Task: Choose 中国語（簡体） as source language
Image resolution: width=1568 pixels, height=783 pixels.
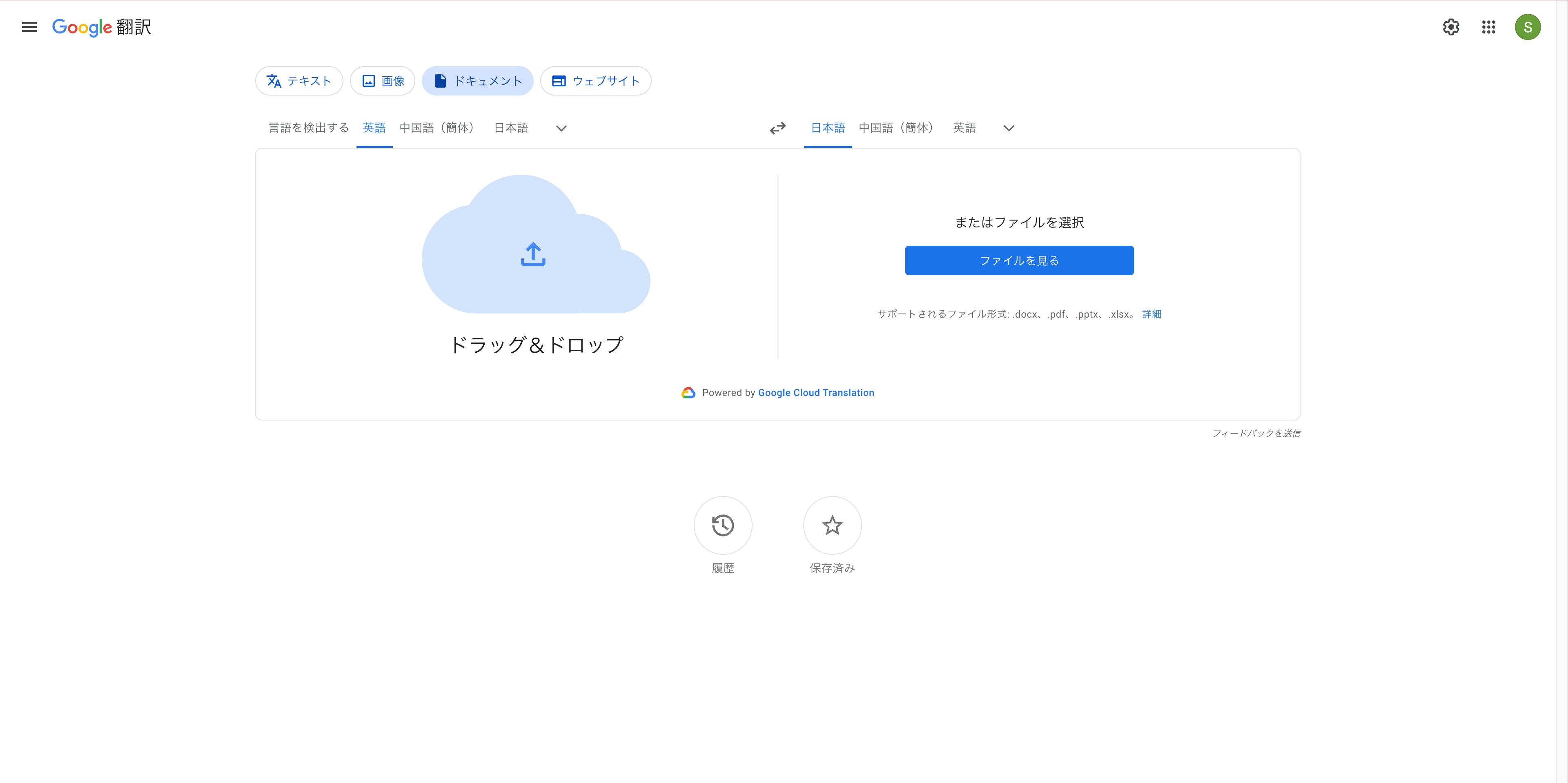Action: [437, 128]
